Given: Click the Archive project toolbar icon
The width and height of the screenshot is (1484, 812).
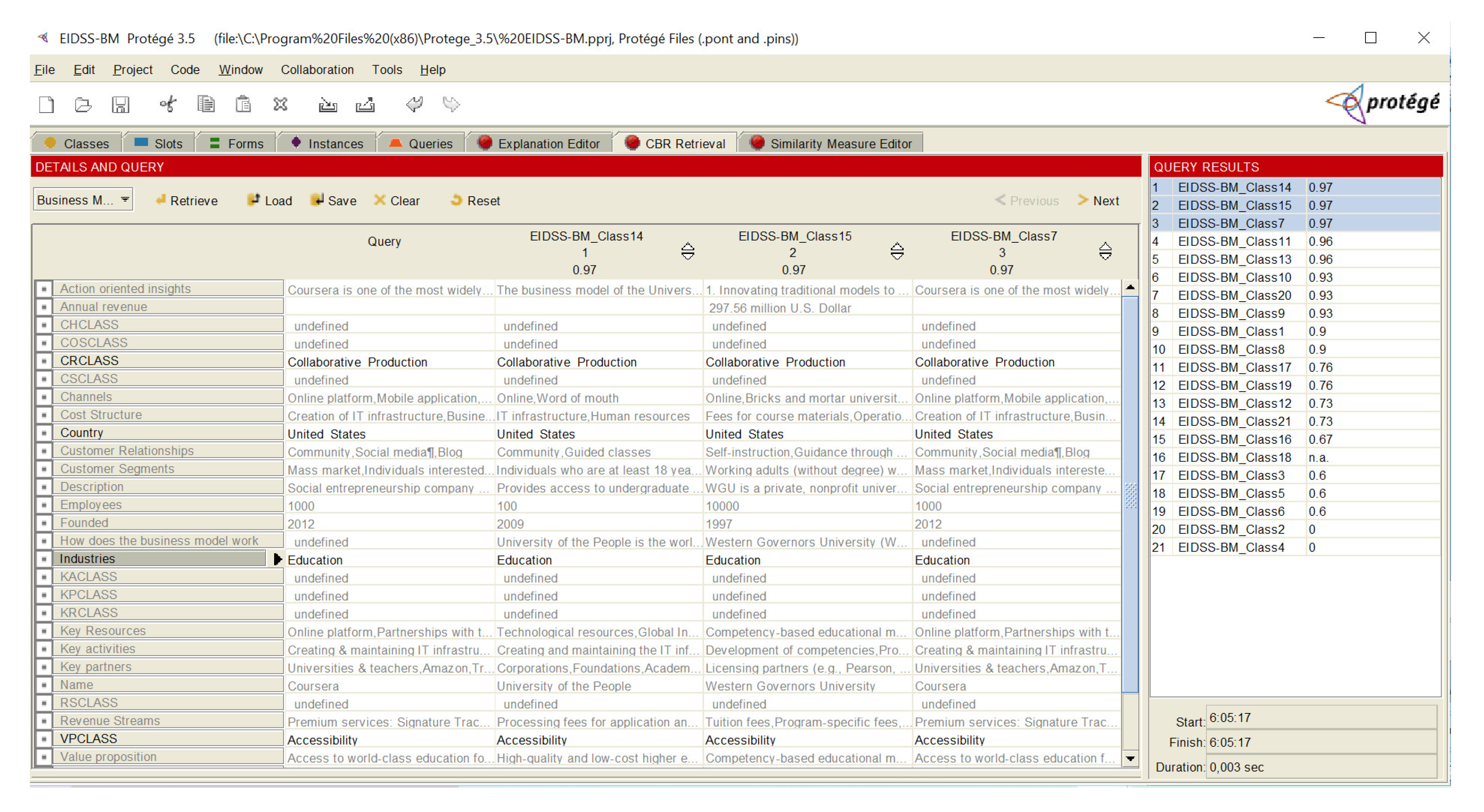Looking at the screenshot, I should tap(328, 105).
